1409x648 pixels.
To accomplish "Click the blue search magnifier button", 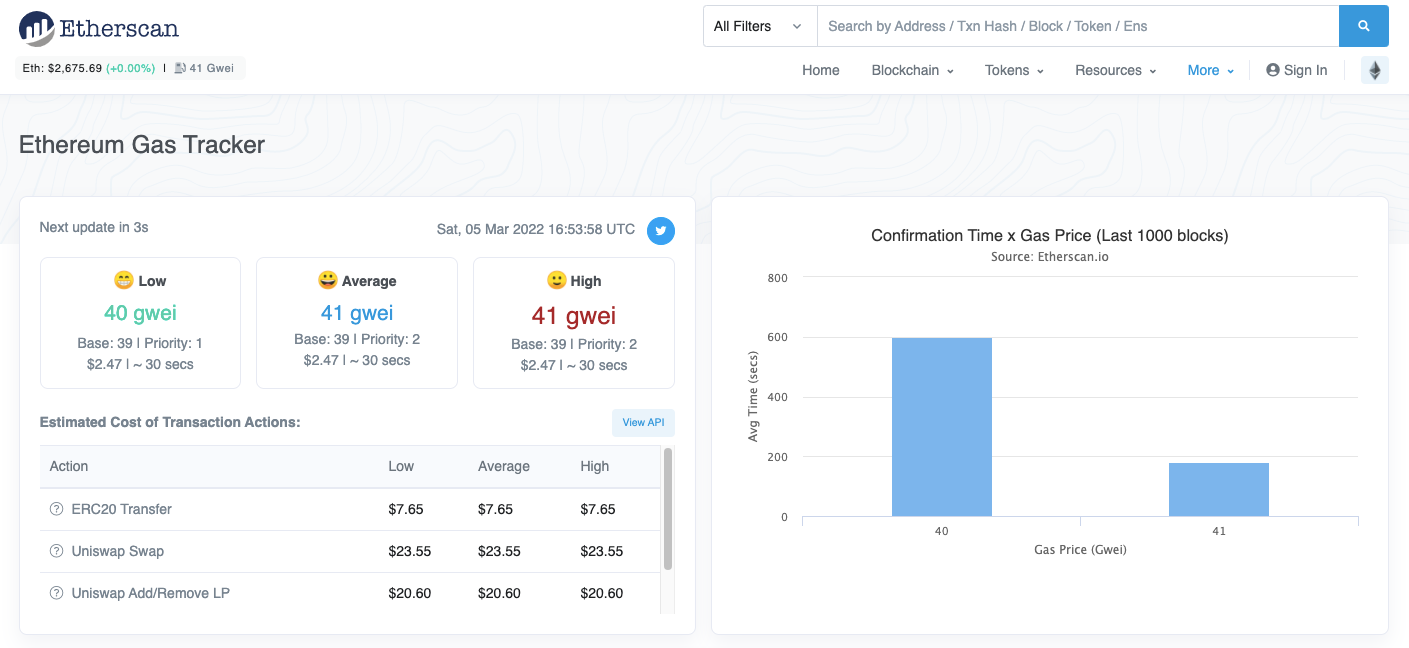I will 1363,26.
